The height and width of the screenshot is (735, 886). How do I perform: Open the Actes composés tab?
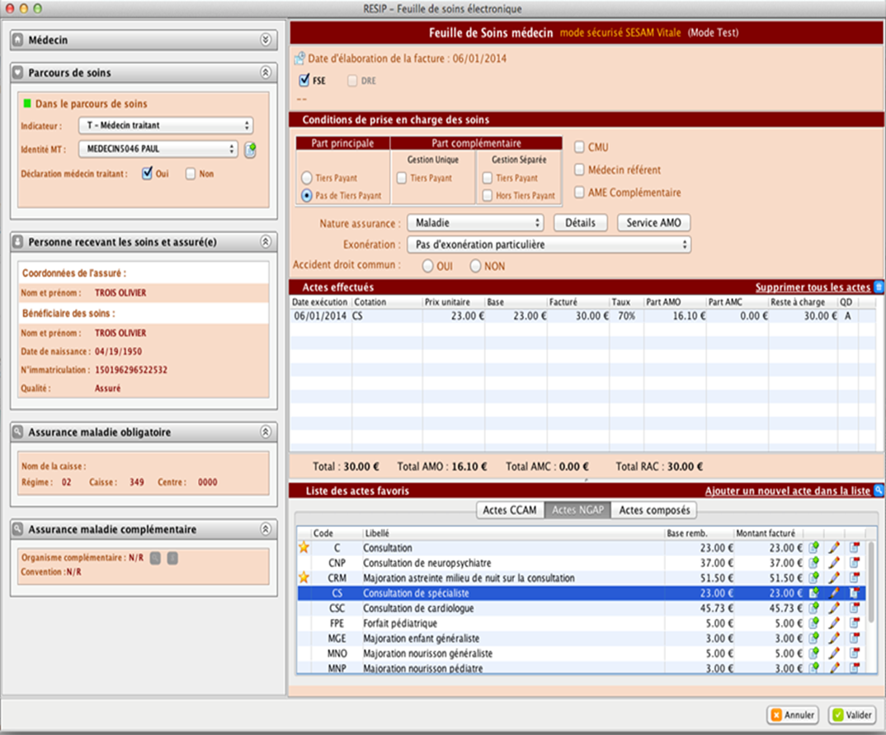tap(654, 510)
